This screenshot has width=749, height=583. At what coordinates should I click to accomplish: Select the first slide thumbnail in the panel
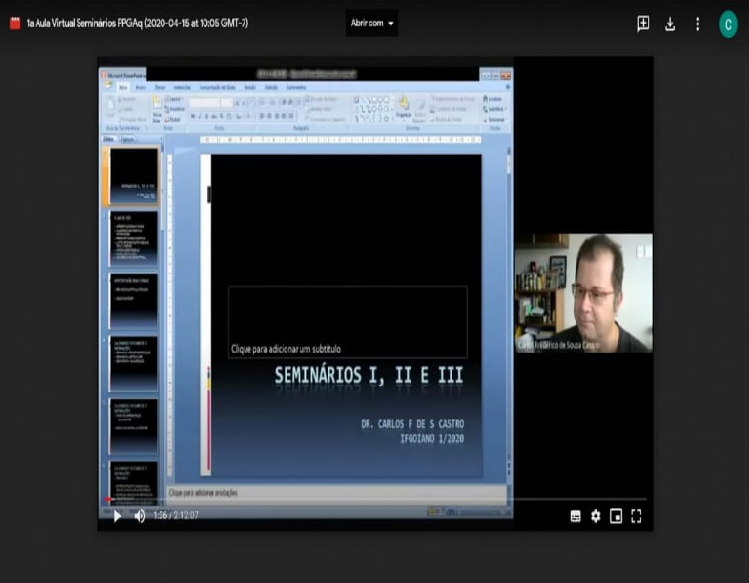pos(133,176)
